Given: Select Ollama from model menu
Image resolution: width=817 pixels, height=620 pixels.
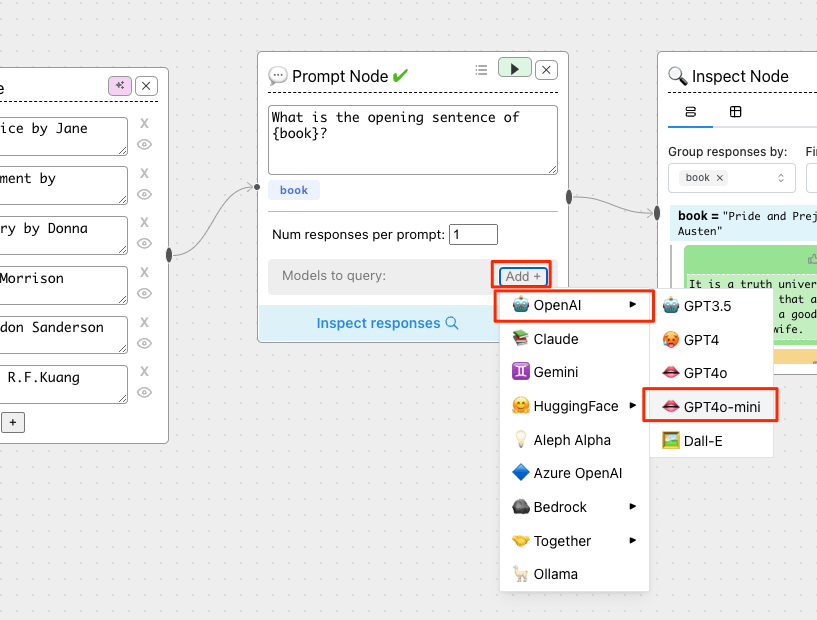Looking at the screenshot, I should point(574,574).
